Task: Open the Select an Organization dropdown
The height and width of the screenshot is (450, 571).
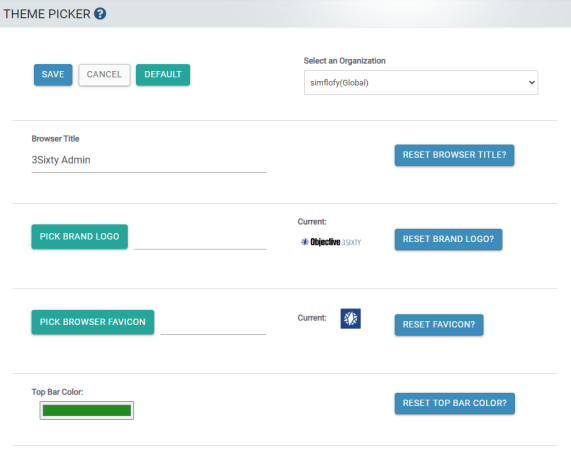Action: pyautogui.click(x=421, y=83)
